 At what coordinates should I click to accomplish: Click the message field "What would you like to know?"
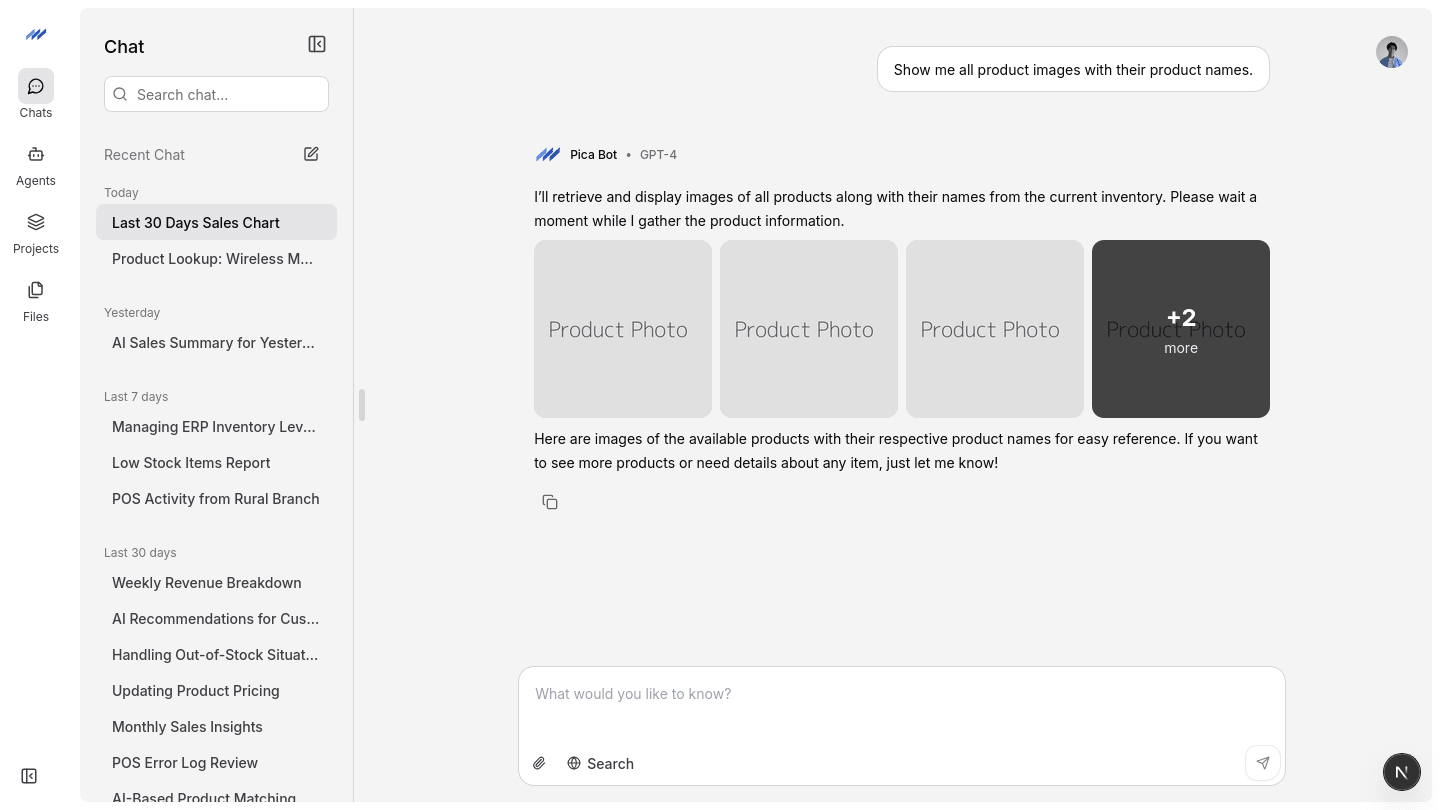tap(902, 694)
